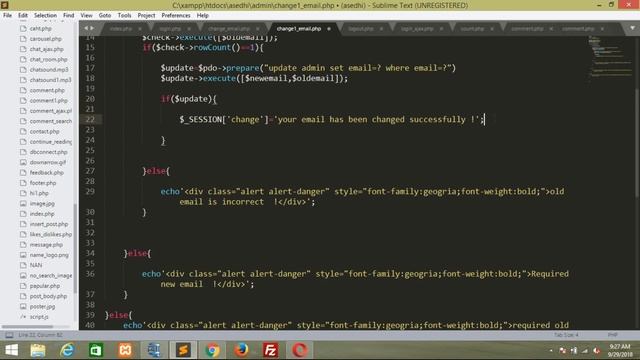Image resolution: width=640 pixels, height=360 pixels.
Task: Open the File menu
Action: [x=7, y=15]
